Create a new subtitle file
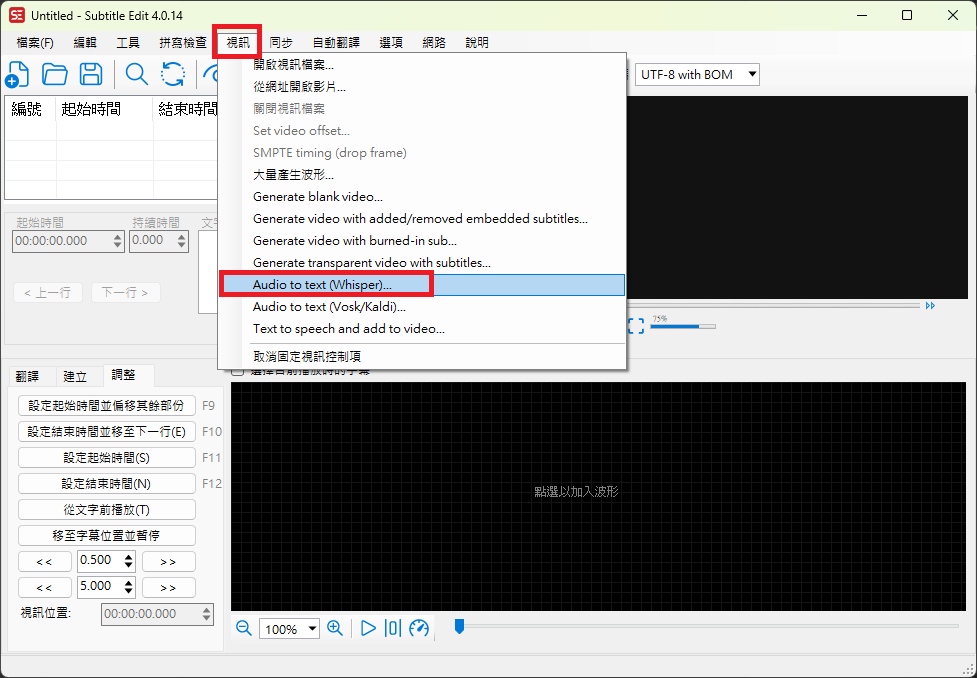 pyautogui.click(x=18, y=74)
